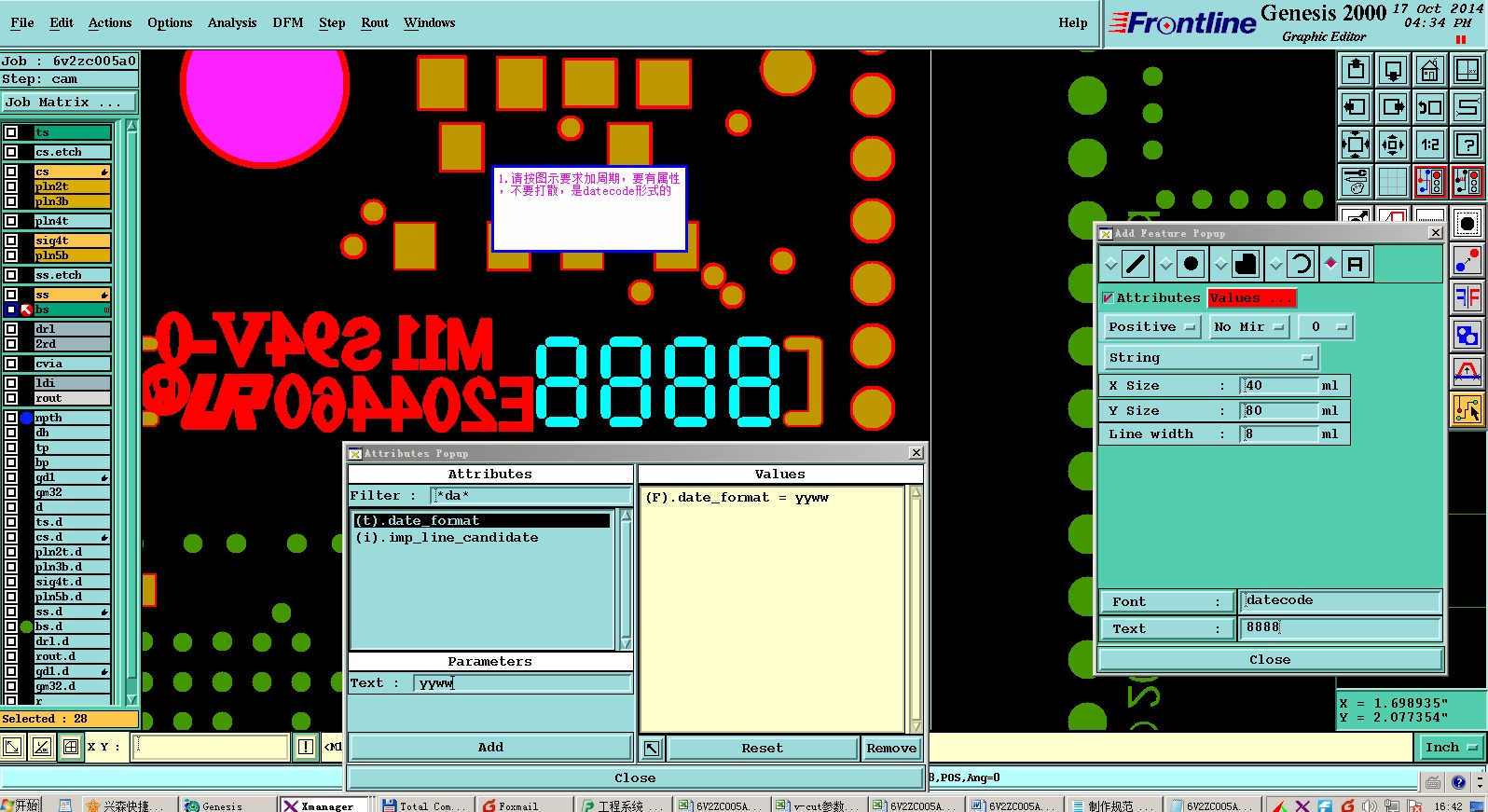Screen dimensions: 1488x812
Task: Toggle visibility box of the cvia layer
Action: tap(11, 364)
